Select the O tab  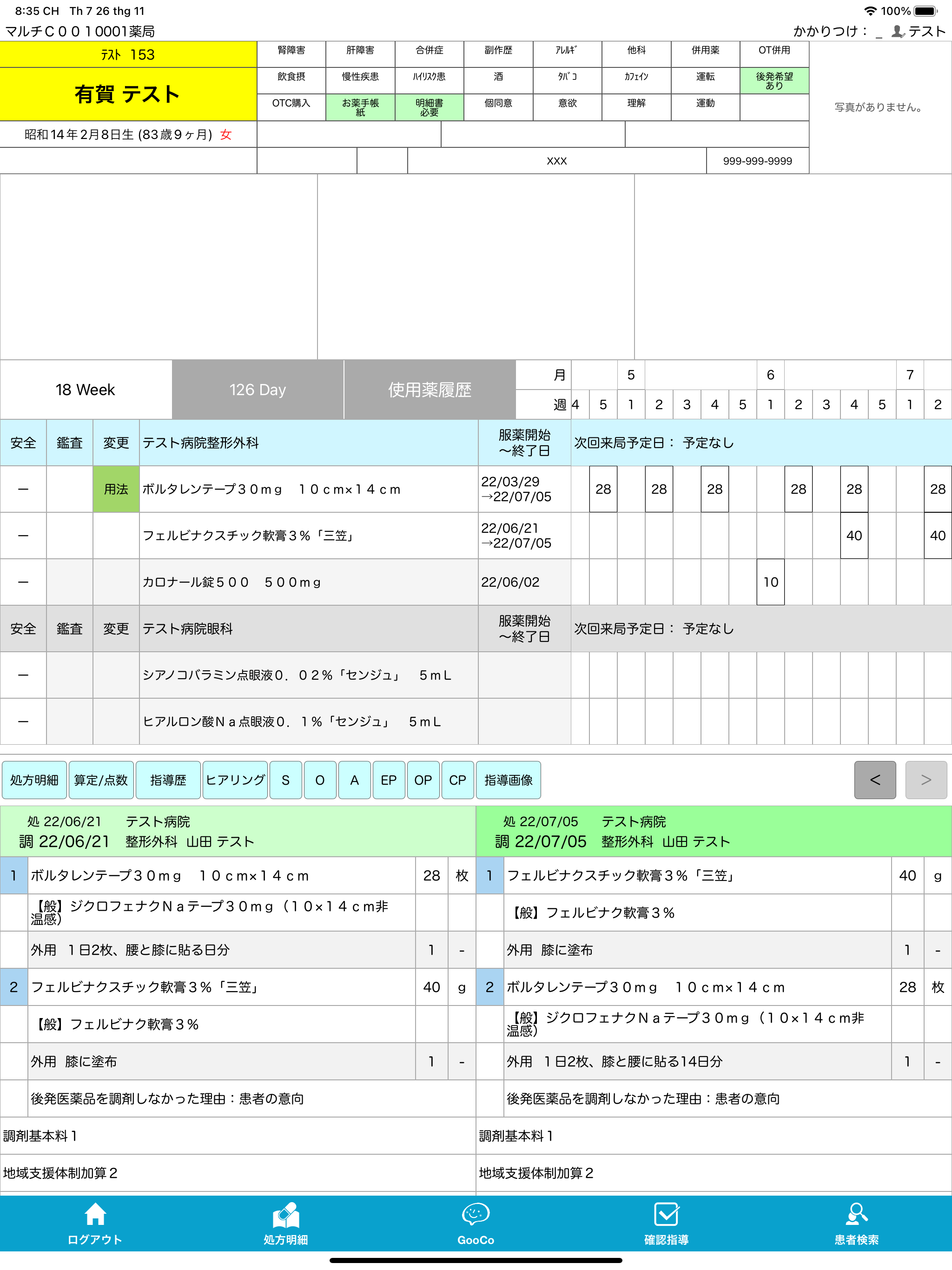(x=320, y=780)
